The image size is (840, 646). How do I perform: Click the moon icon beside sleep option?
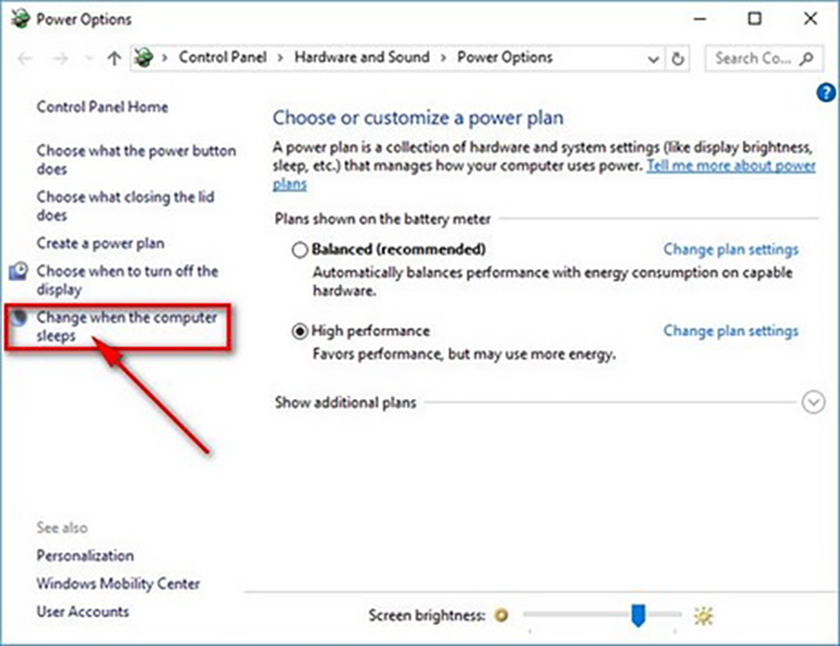coord(19,318)
